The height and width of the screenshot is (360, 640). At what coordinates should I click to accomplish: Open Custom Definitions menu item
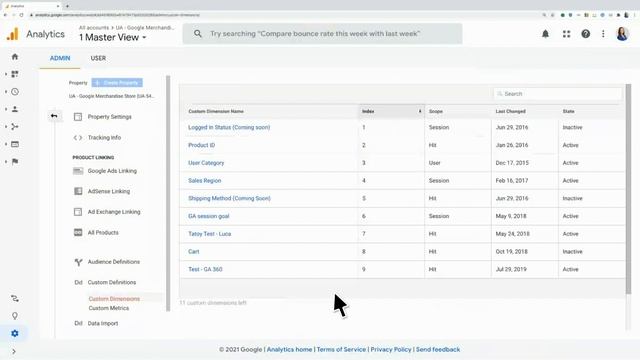tap(112, 282)
